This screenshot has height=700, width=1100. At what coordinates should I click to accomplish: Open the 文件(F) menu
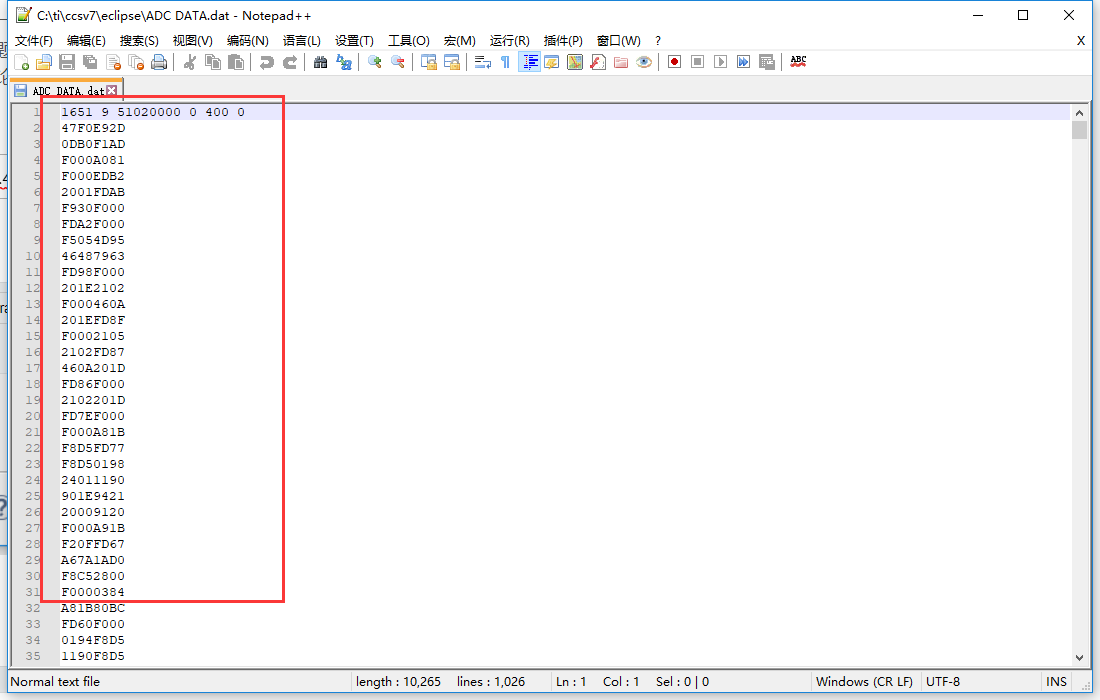click(34, 41)
